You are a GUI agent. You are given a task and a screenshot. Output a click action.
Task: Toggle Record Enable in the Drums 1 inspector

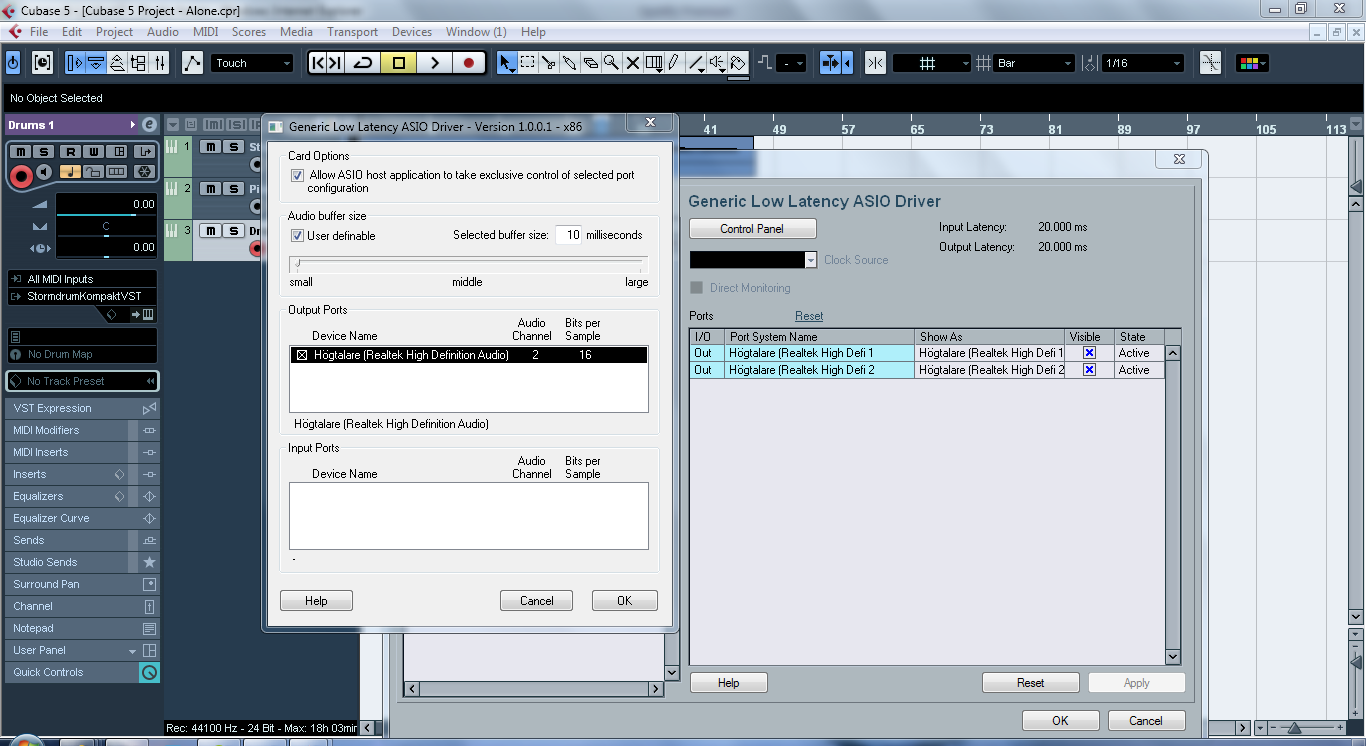click(x=21, y=176)
